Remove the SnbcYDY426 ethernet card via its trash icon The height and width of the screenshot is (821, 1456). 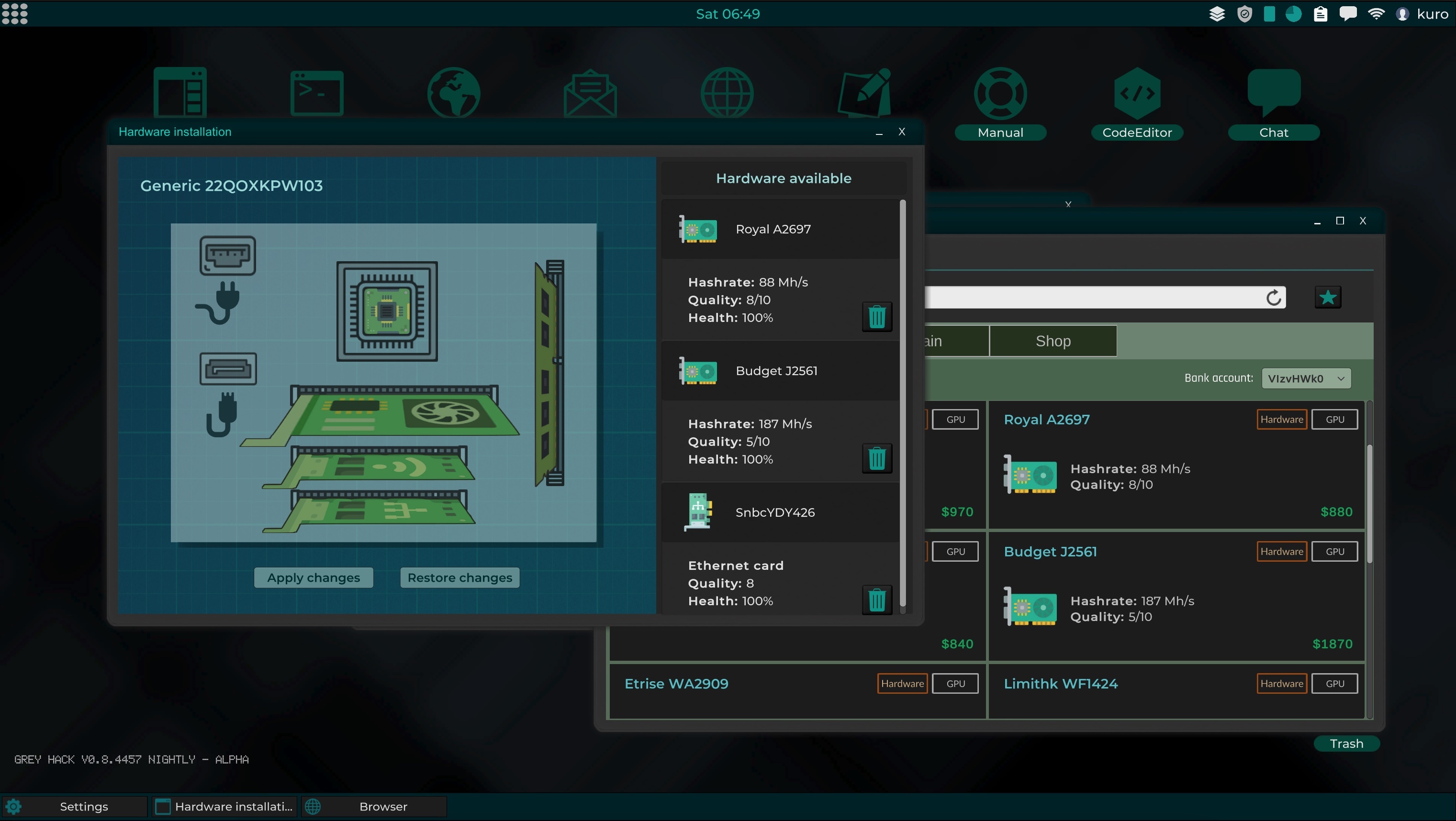click(877, 599)
